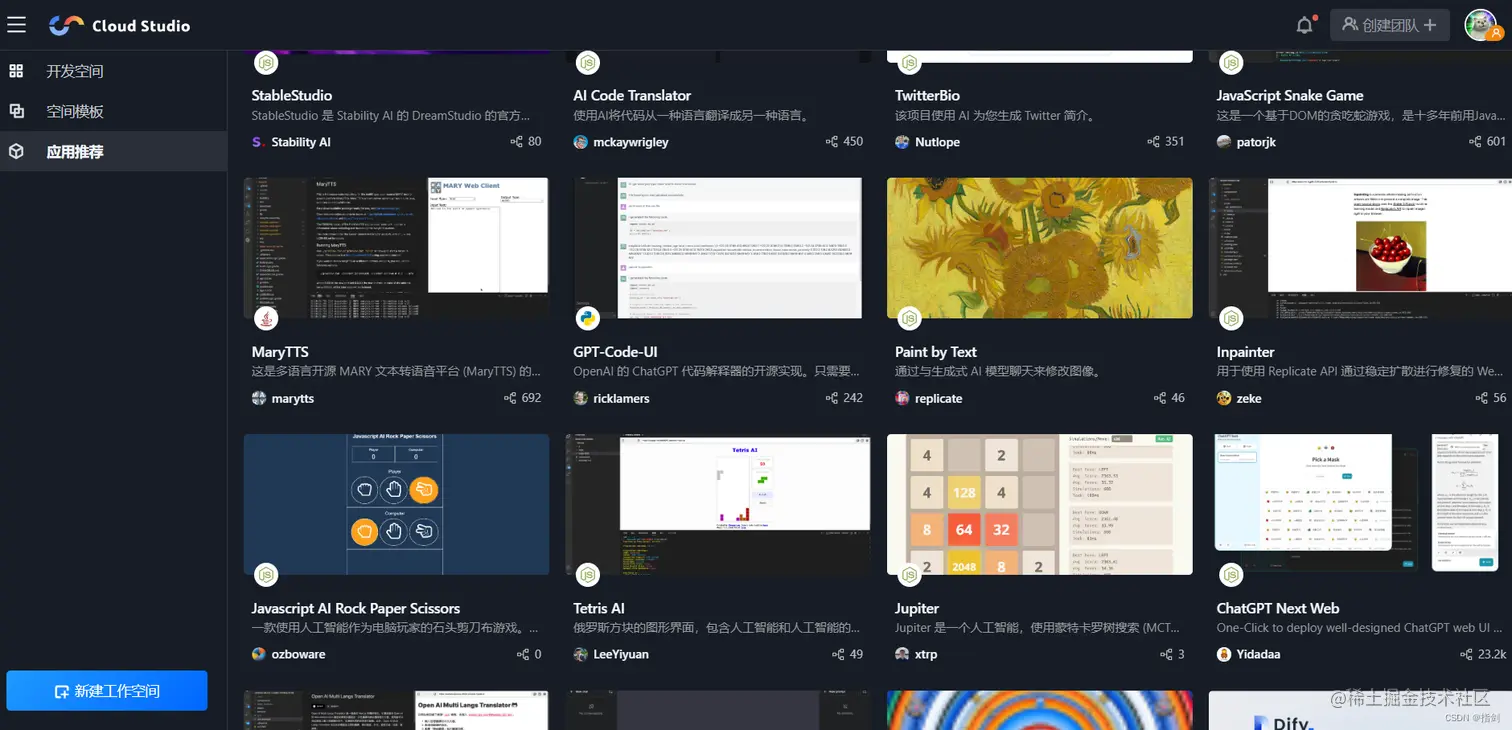
Task: Click Node.js badge on Inpainter card
Action: (1231, 319)
